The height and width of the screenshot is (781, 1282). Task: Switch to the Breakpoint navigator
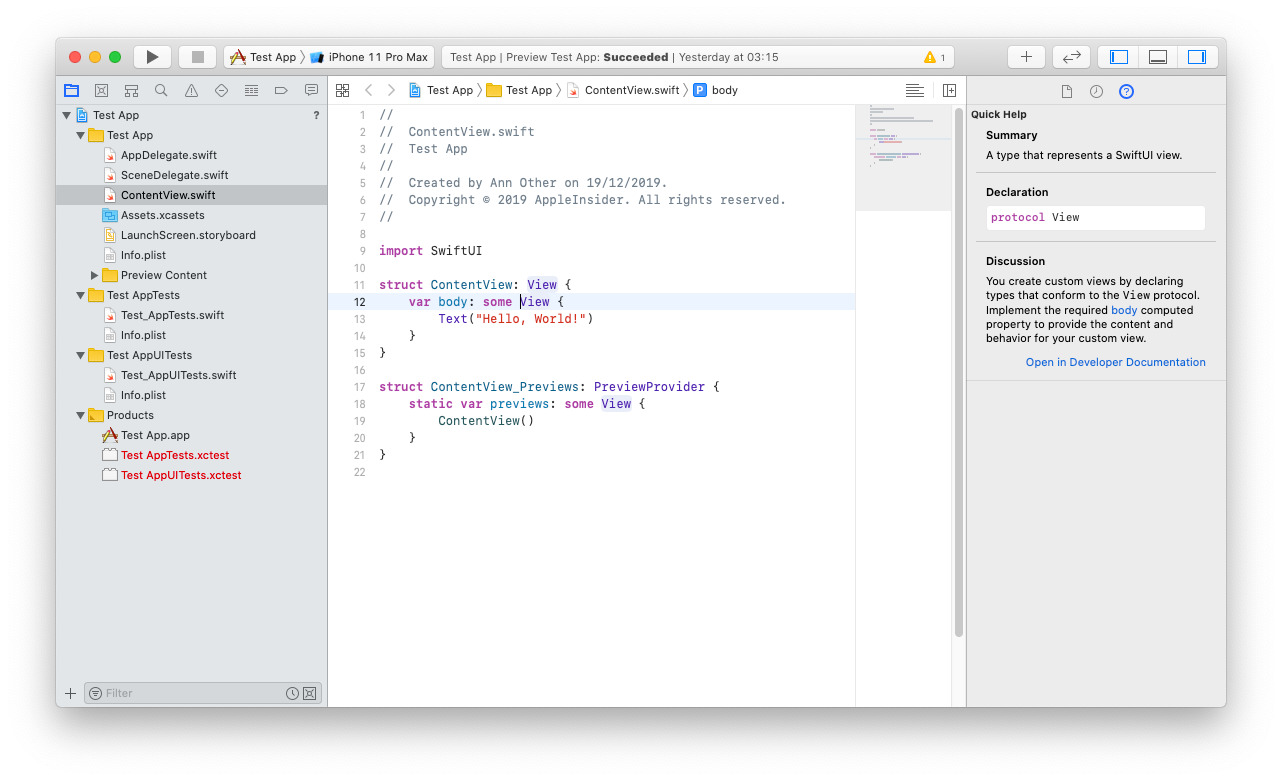point(281,90)
